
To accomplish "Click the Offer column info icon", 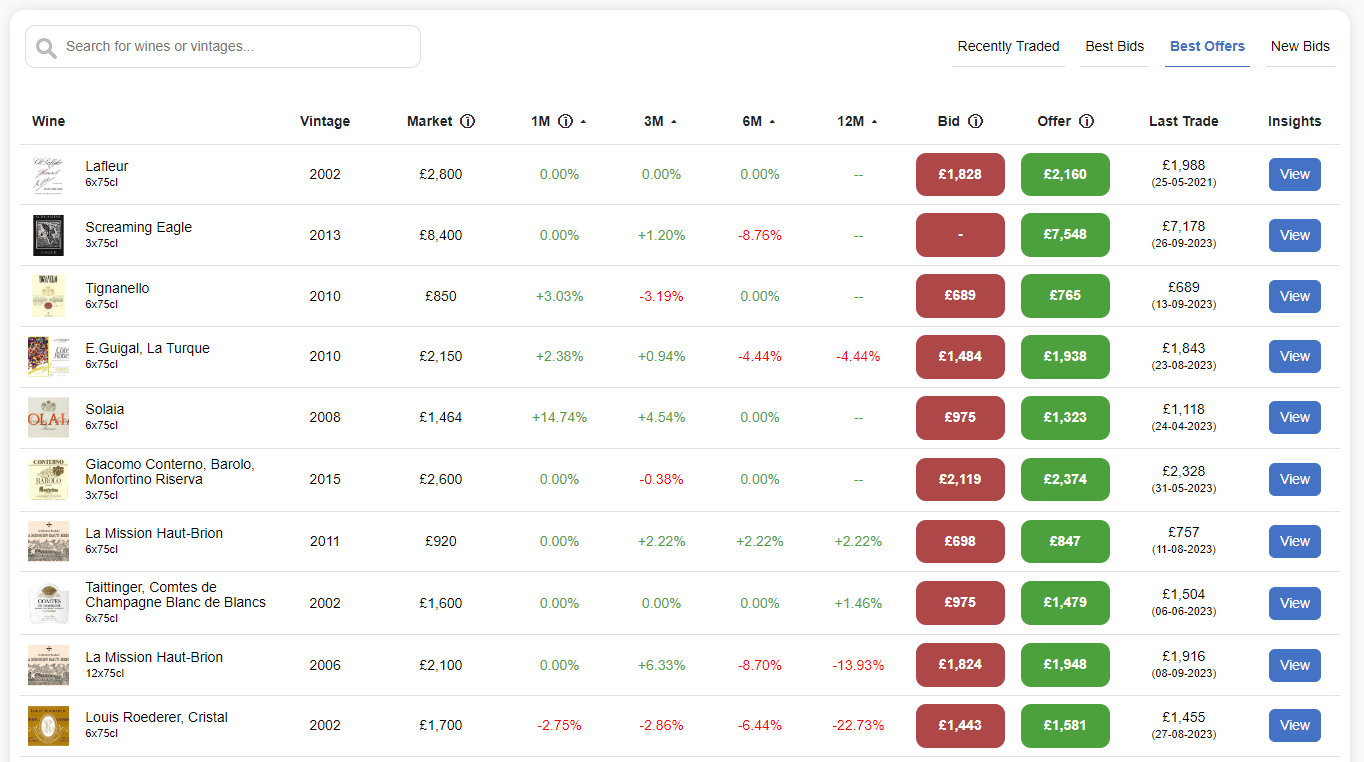I will 1086,121.
